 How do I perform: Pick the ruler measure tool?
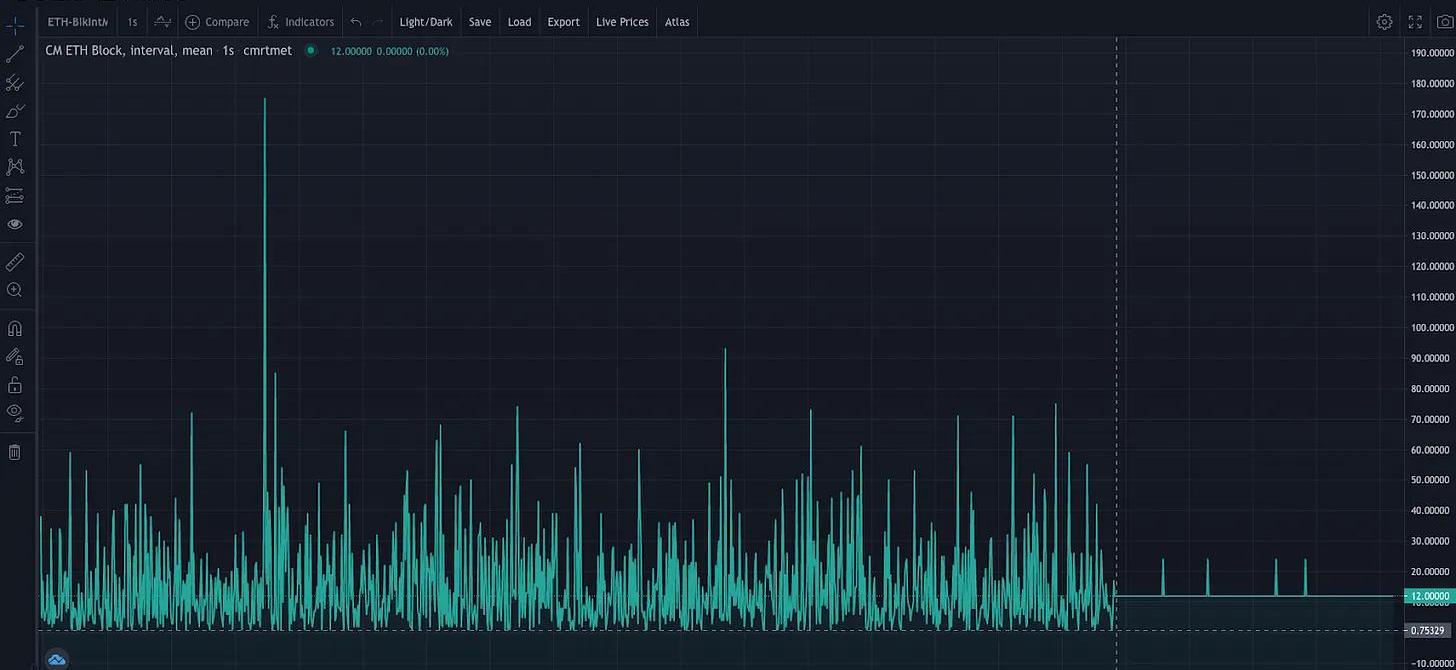[15, 262]
